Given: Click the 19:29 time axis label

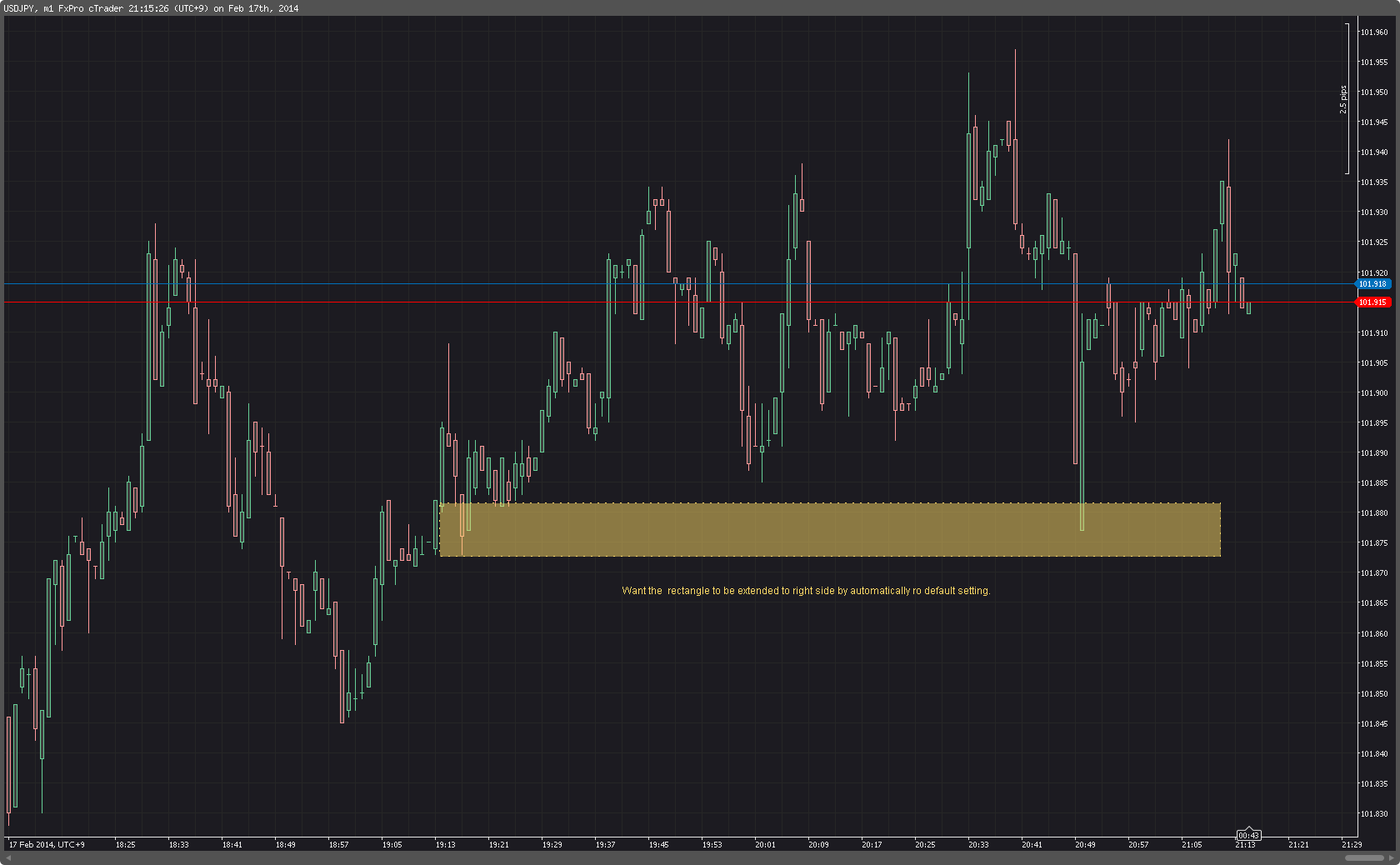Looking at the screenshot, I should point(552,845).
